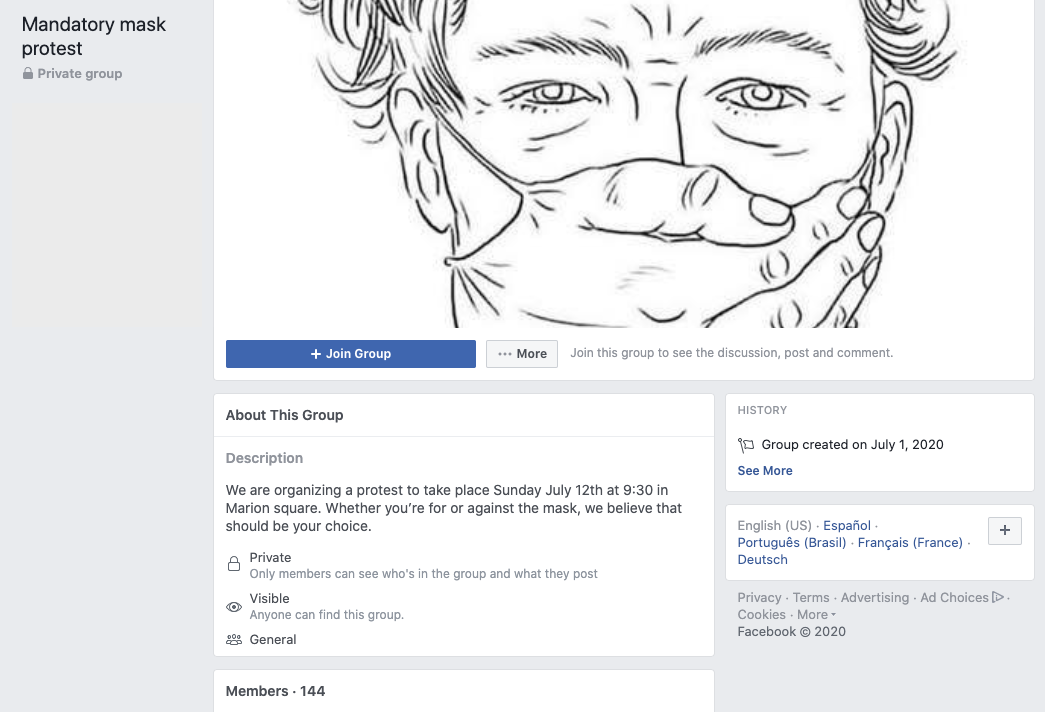Screen dimensions: 1045x712
Task: Click the ellipsis on the More button
Action: coord(506,354)
